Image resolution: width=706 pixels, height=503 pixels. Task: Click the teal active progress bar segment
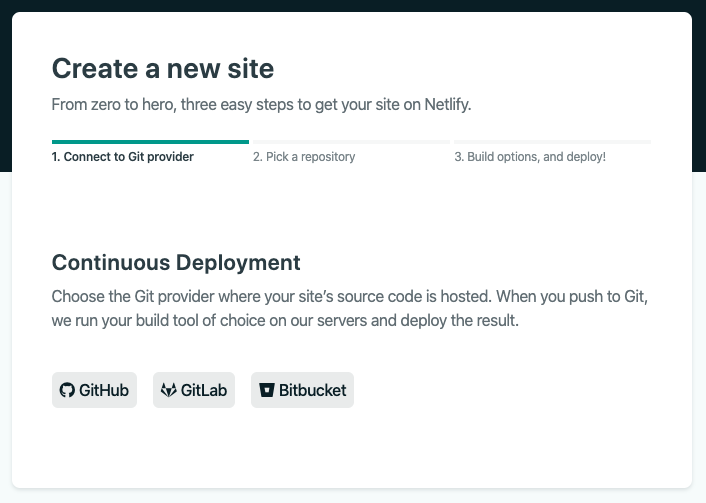point(150,142)
